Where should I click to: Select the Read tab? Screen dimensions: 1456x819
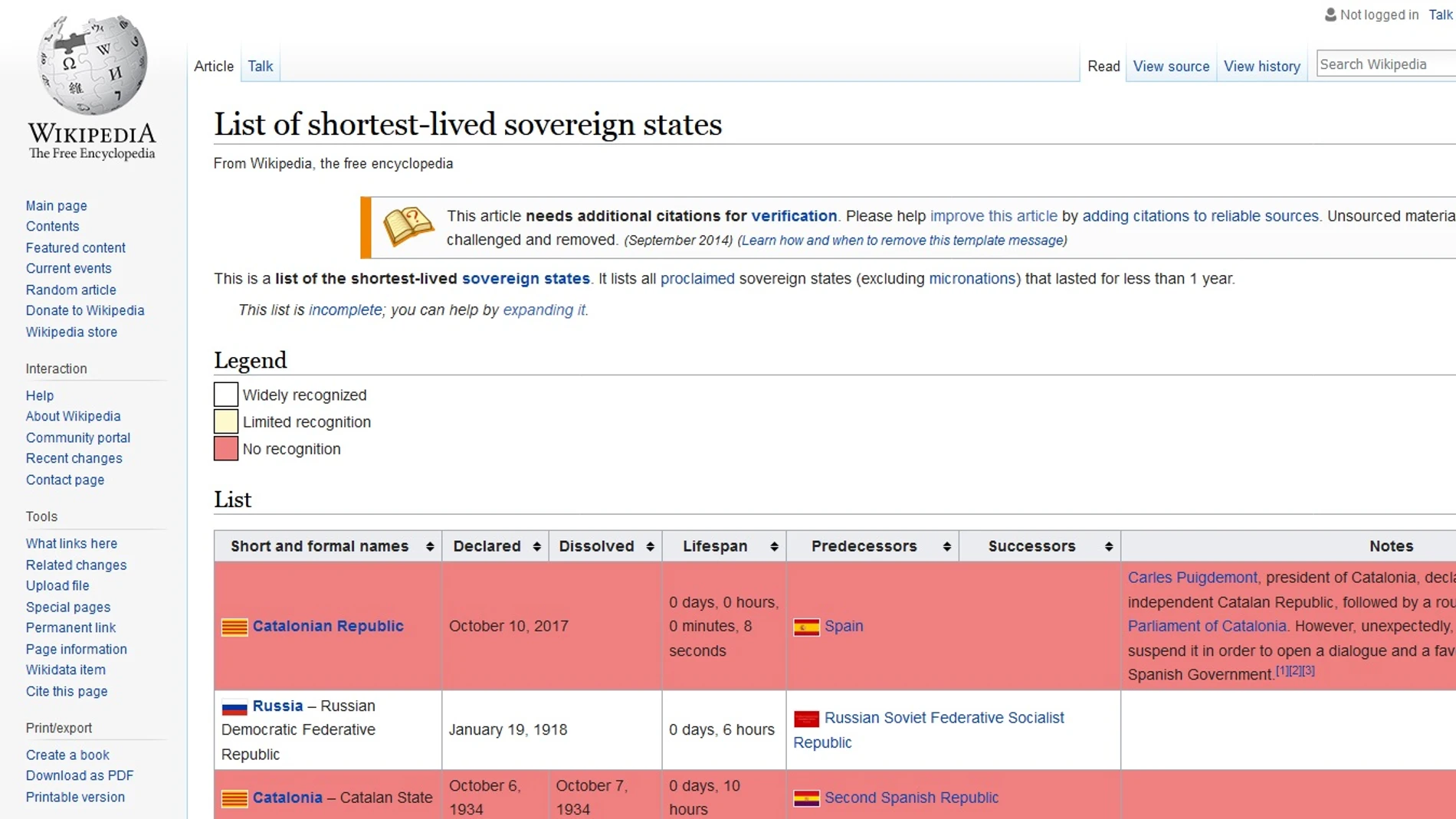1103,66
